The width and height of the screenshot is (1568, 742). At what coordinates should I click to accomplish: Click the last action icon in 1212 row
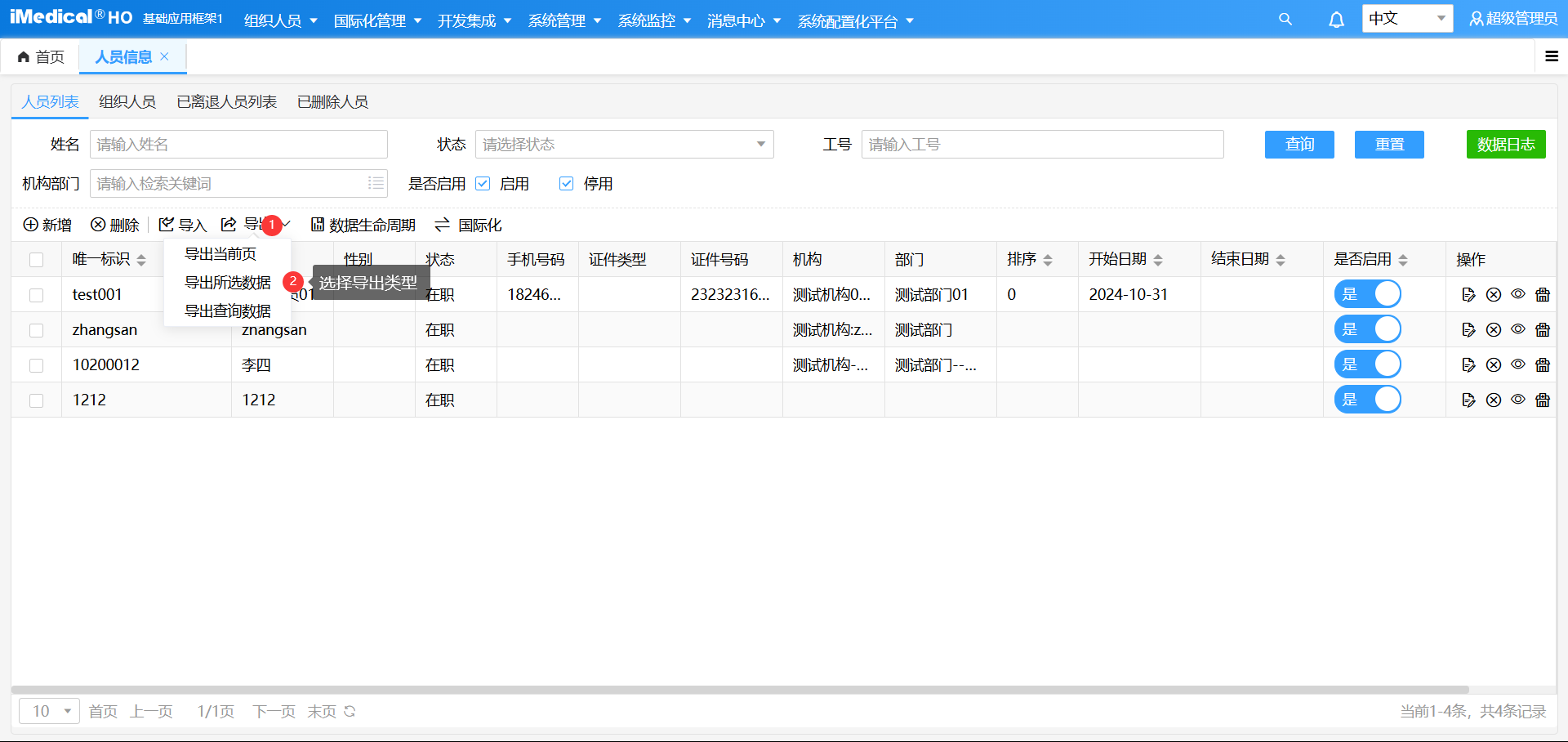(x=1543, y=400)
